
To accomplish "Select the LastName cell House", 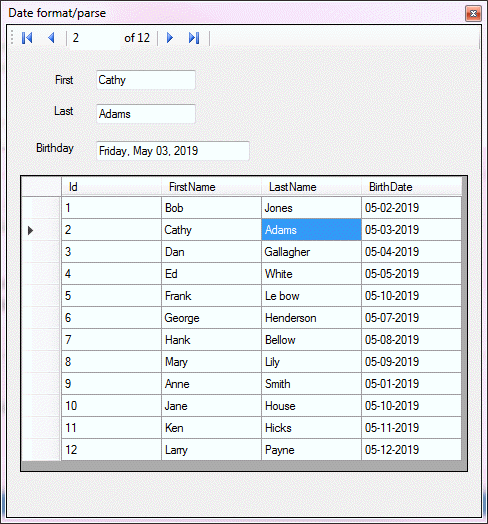I will [311, 406].
